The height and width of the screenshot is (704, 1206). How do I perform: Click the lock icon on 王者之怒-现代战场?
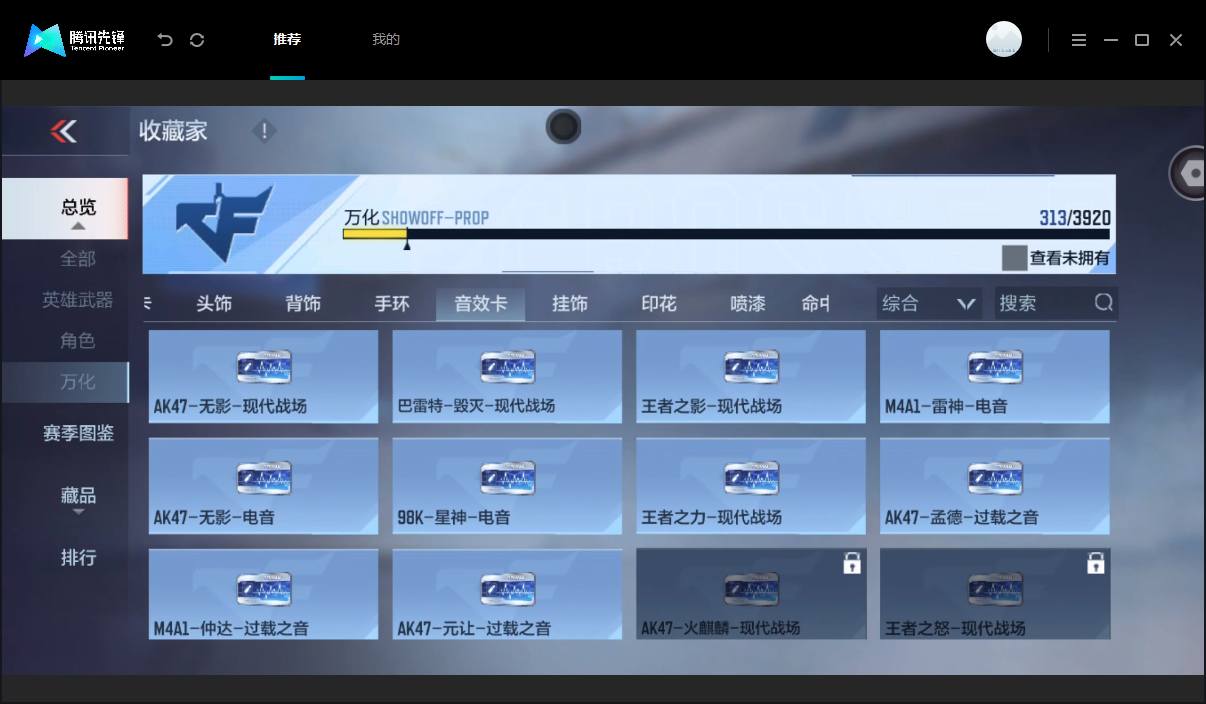click(x=1096, y=564)
